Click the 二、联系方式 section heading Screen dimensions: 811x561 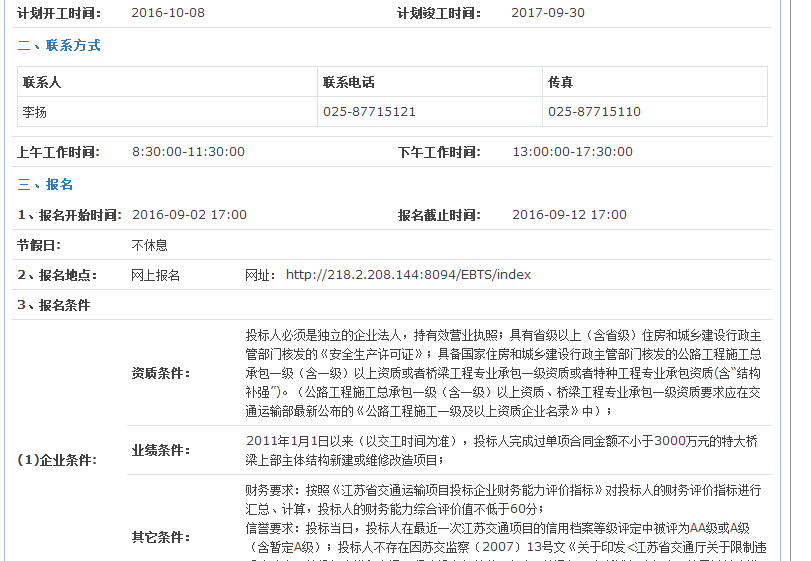[59, 46]
